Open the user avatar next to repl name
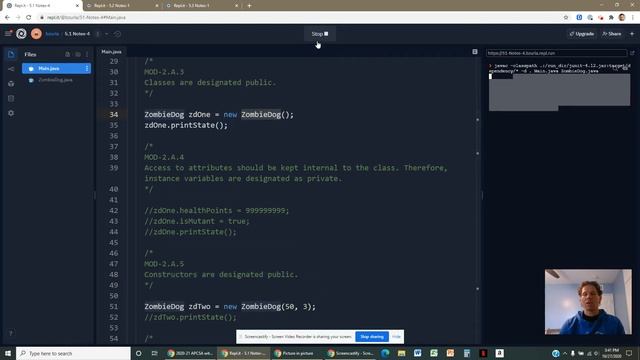This screenshot has width=640, height=360. coord(36,34)
